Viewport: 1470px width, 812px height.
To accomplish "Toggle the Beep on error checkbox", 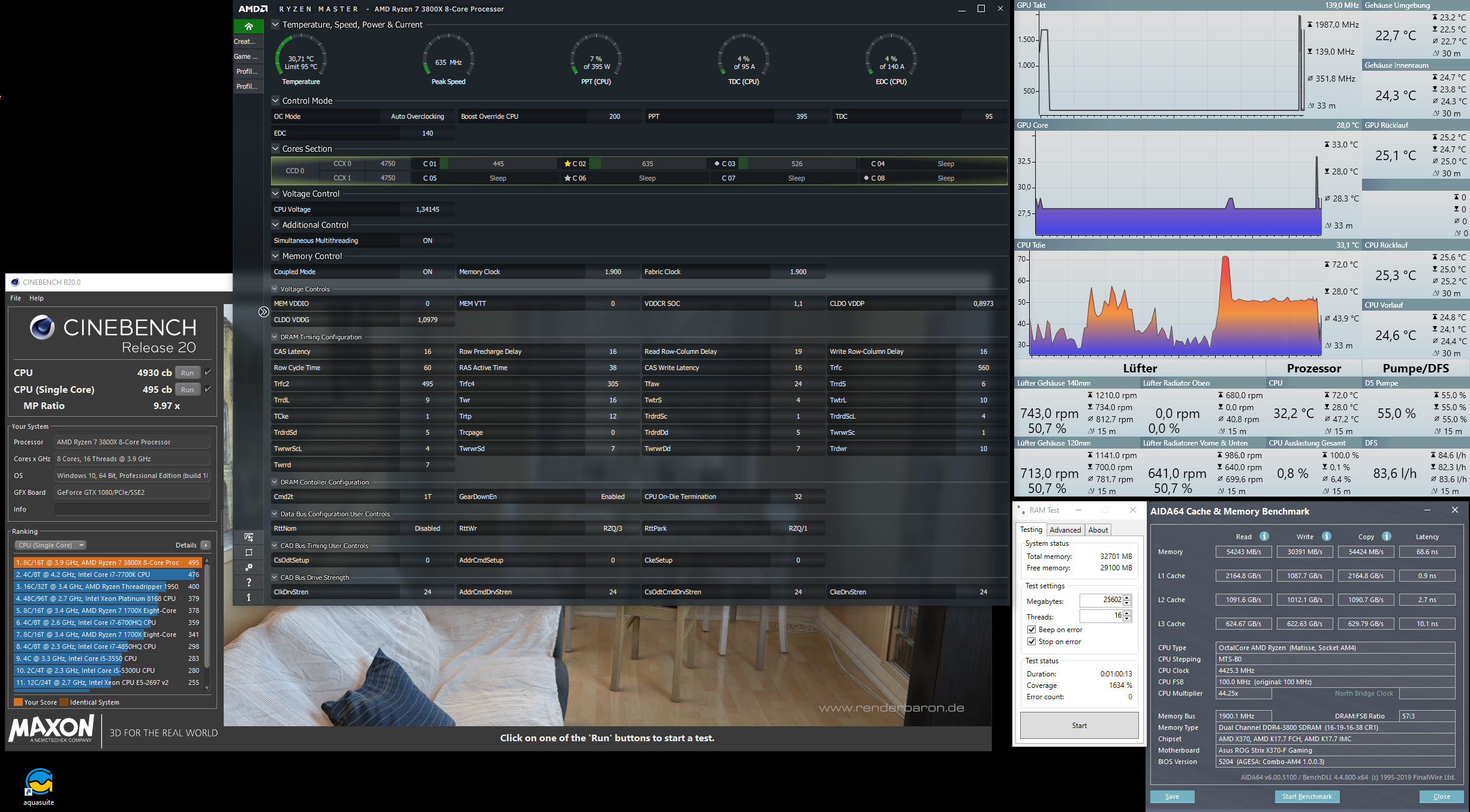I will 1032,630.
